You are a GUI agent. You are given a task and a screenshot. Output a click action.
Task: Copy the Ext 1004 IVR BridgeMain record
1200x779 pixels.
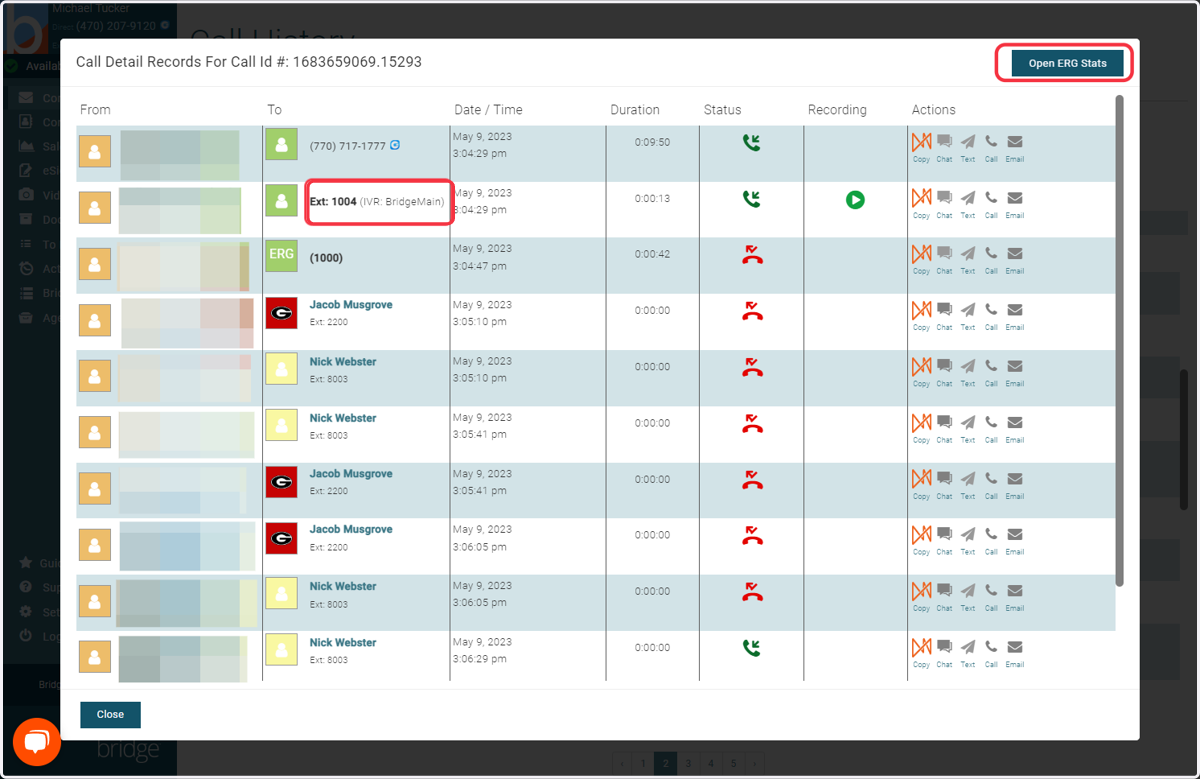[x=921, y=203]
